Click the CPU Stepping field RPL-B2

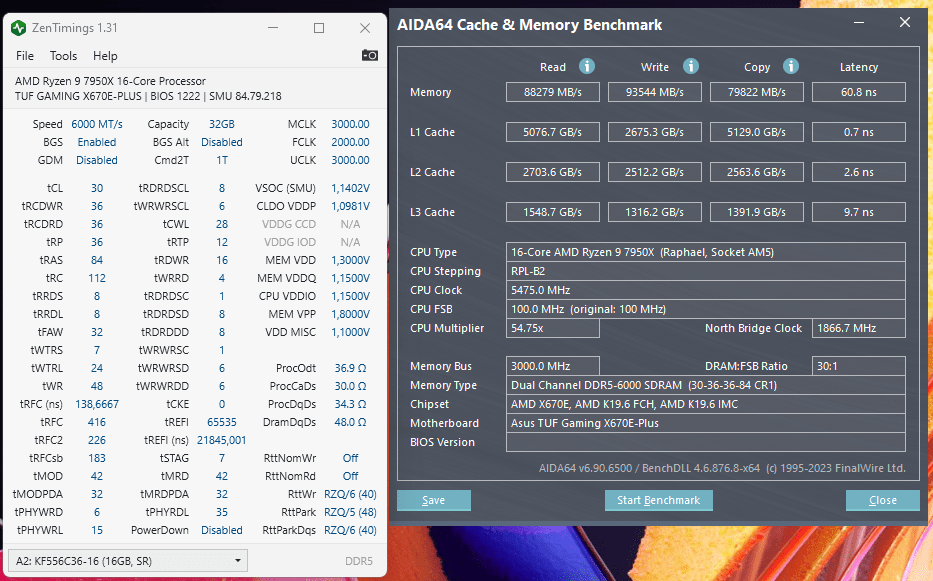coord(706,271)
